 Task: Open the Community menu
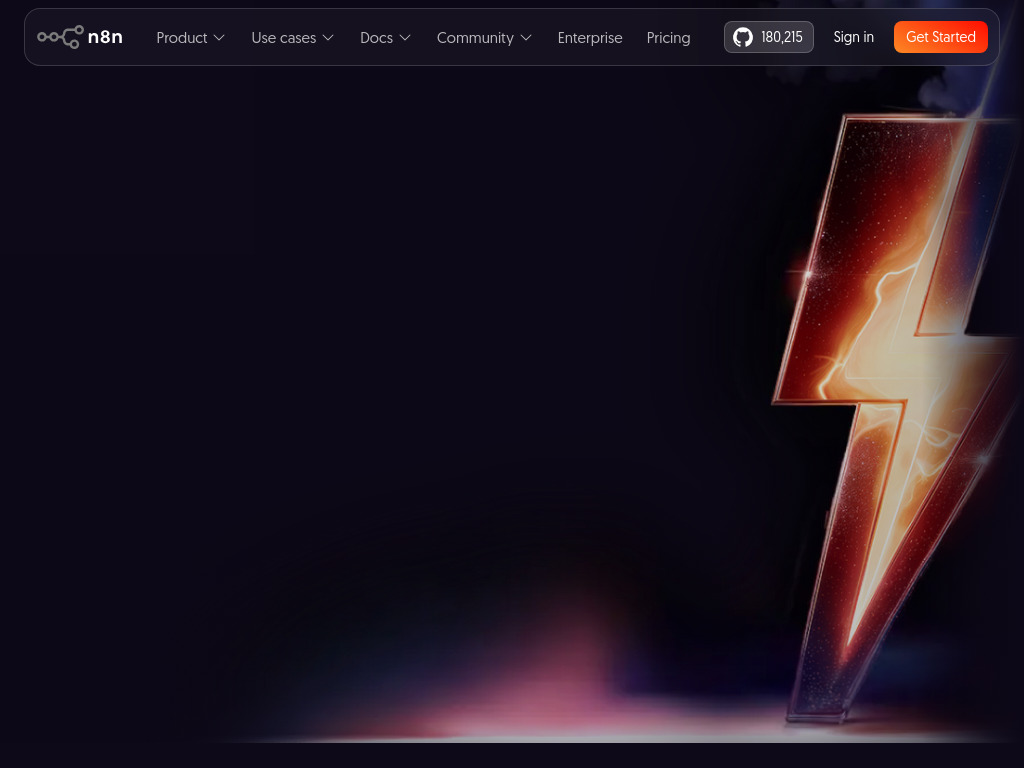coord(475,38)
